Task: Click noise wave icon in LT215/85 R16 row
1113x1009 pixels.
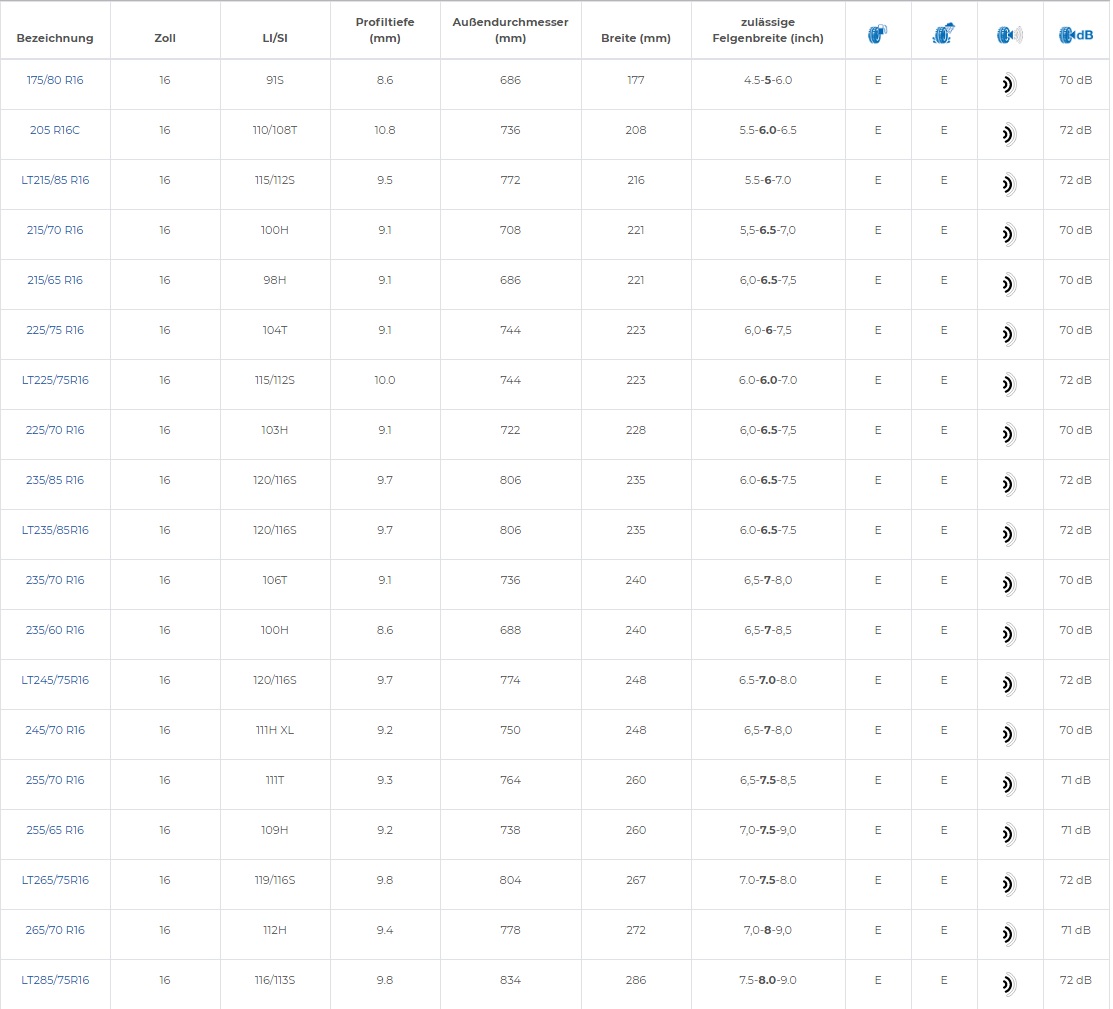Action: pos(1009,185)
